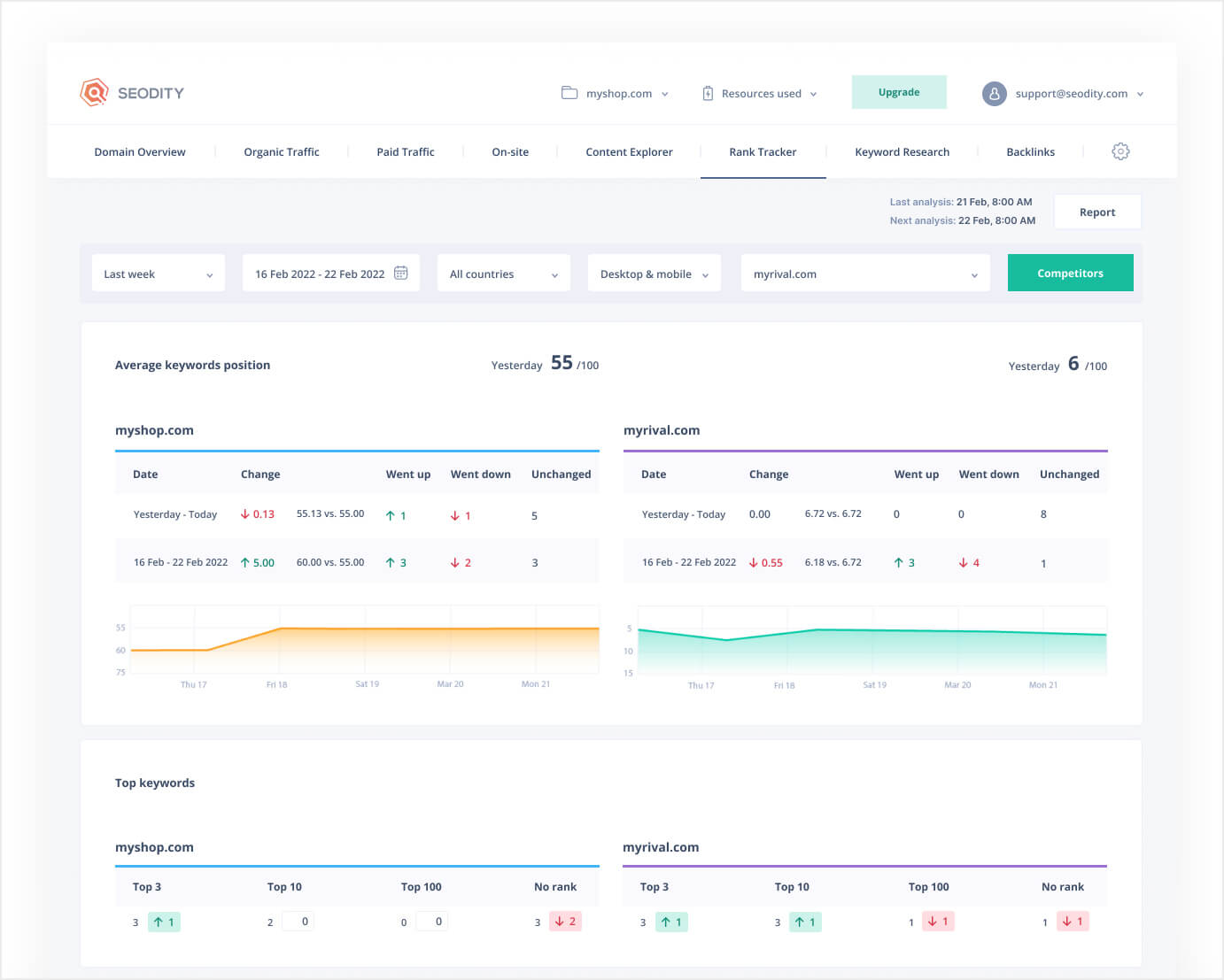Image resolution: width=1224 pixels, height=980 pixels.
Task: Click the myshop.com No rank red badge
Action: [565, 922]
